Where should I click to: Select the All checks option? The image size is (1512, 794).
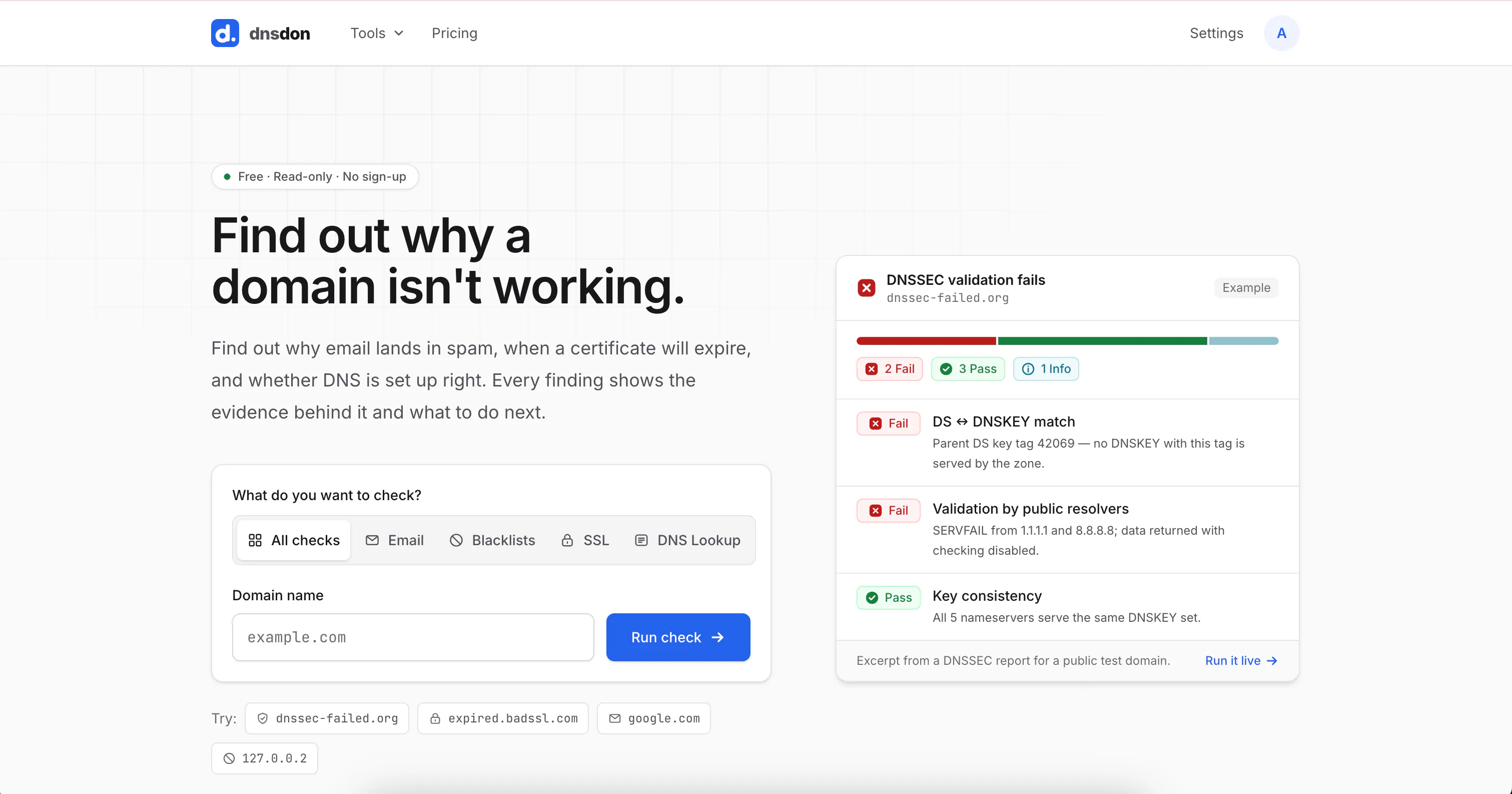(x=294, y=540)
